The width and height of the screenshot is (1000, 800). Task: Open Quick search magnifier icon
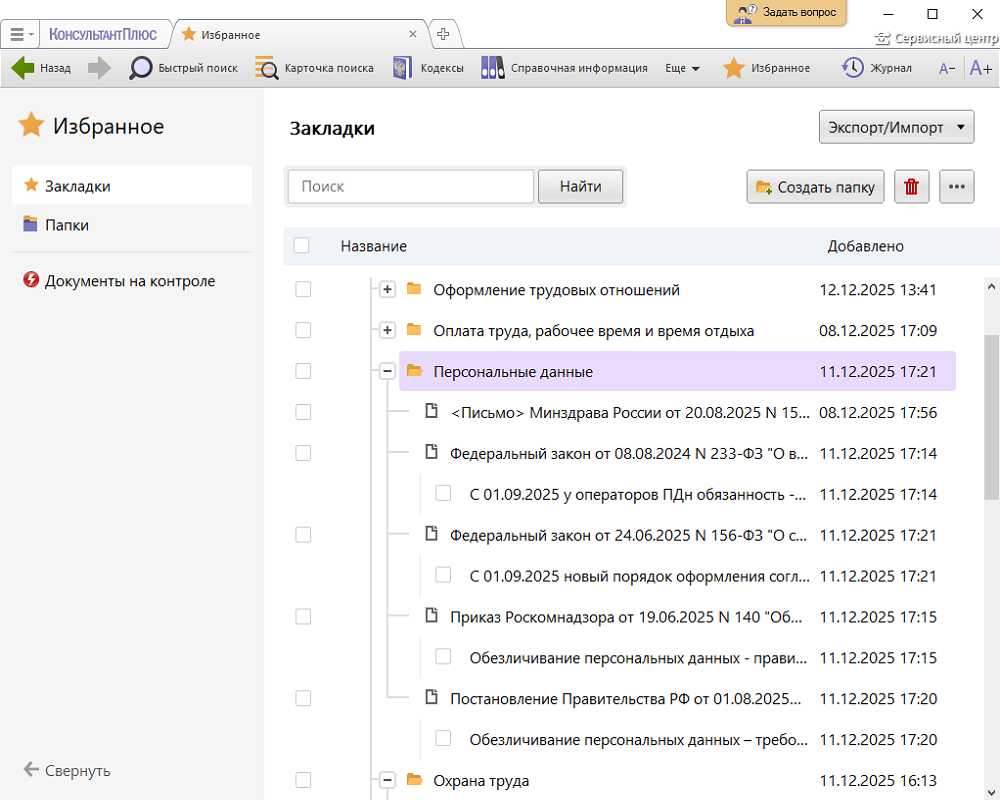141,68
